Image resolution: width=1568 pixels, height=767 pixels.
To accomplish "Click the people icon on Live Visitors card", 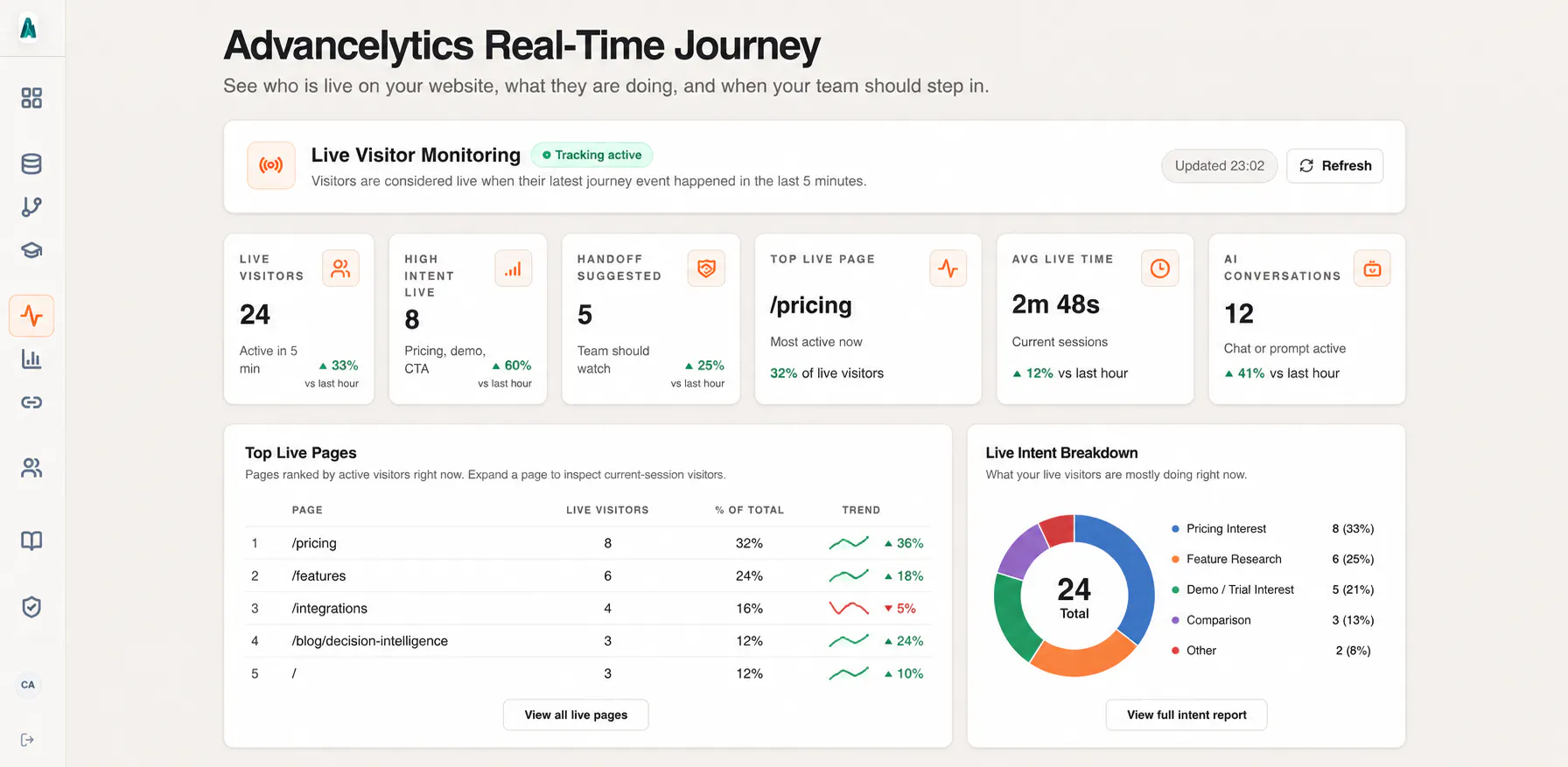I will point(341,268).
